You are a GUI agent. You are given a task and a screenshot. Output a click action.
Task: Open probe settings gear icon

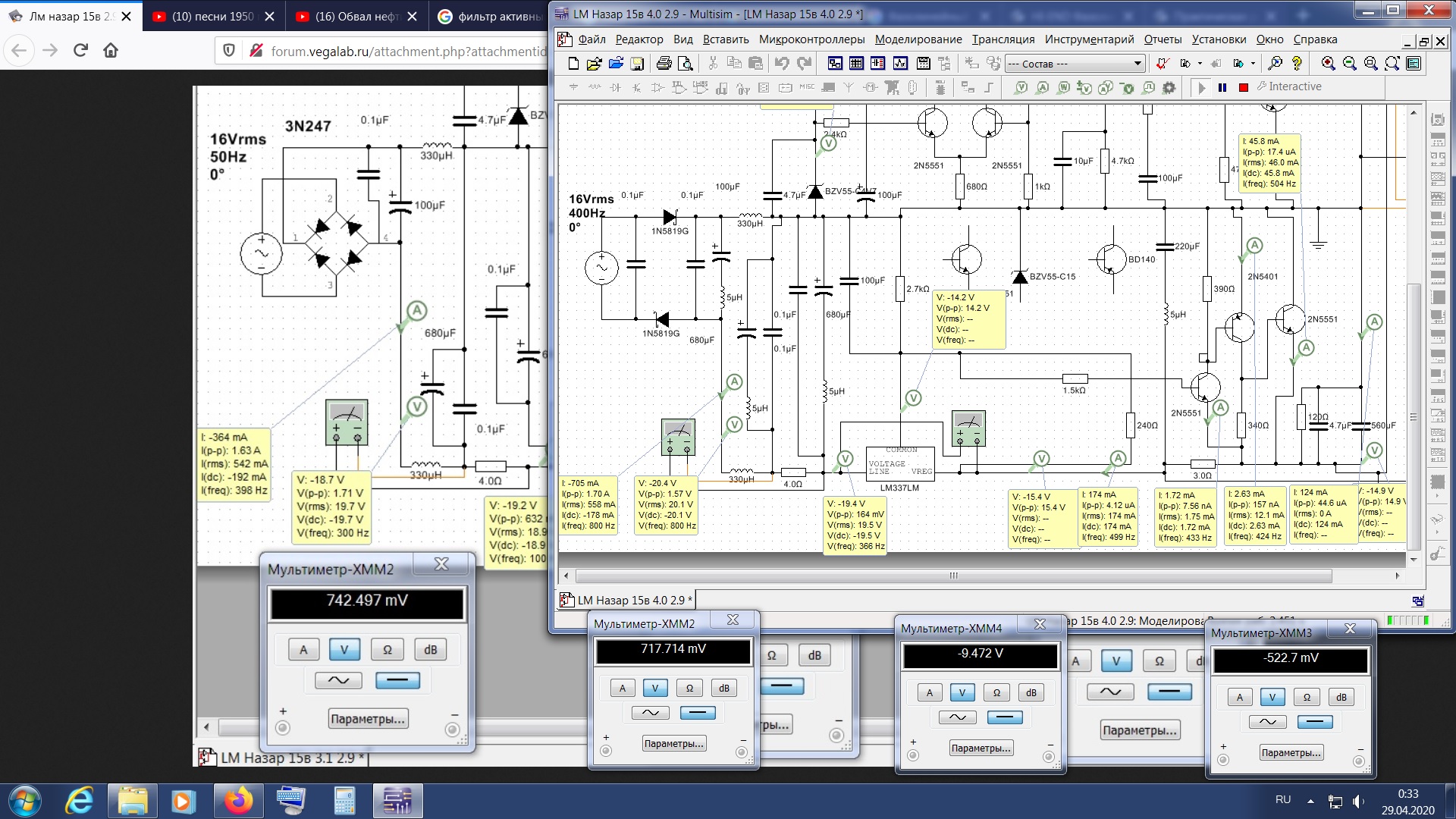click(x=1169, y=88)
